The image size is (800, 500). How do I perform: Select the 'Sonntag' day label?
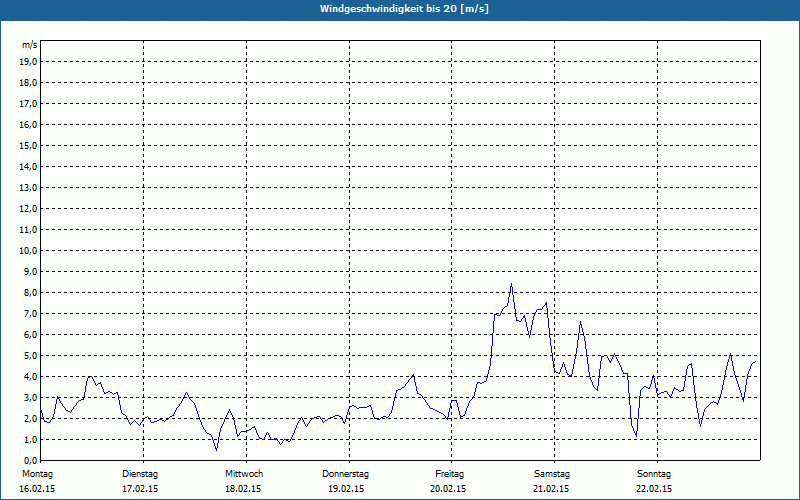654,474
